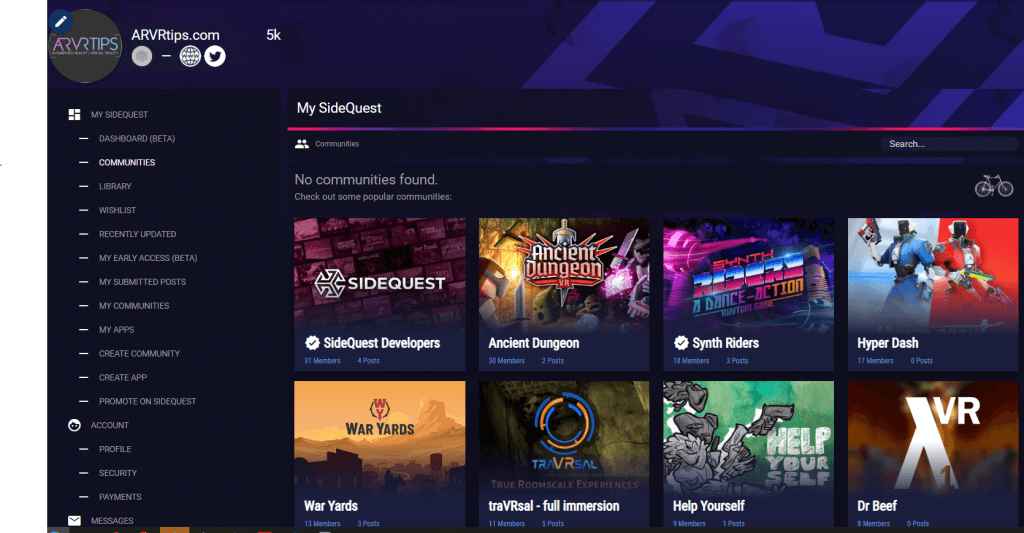Open the website globe icon
The width and height of the screenshot is (1024, 533).
[x=190, y=56]
